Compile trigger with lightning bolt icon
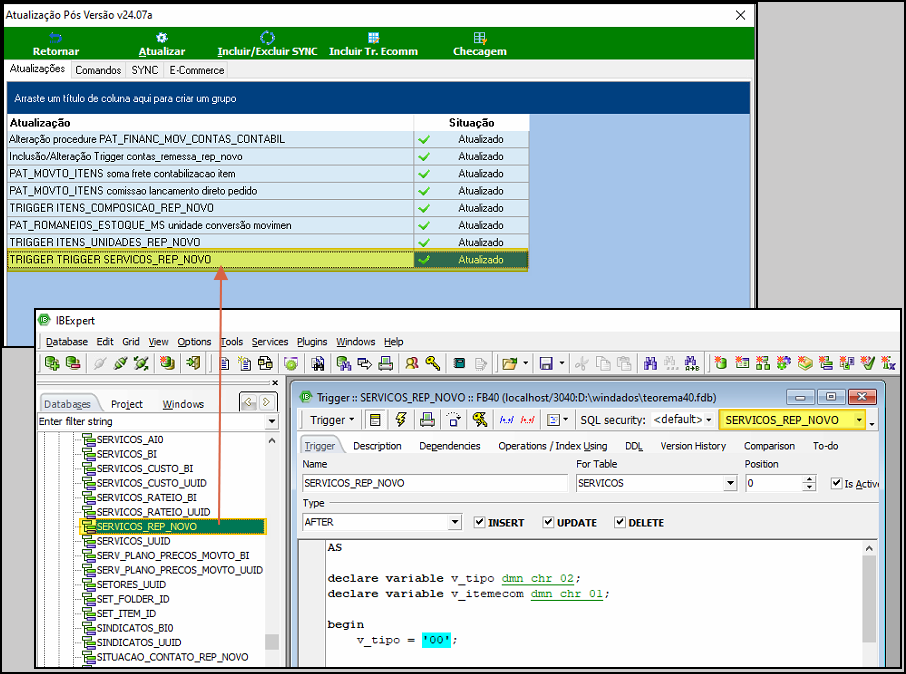The width and height of the screenshot is (906, 674). [401, 420]
